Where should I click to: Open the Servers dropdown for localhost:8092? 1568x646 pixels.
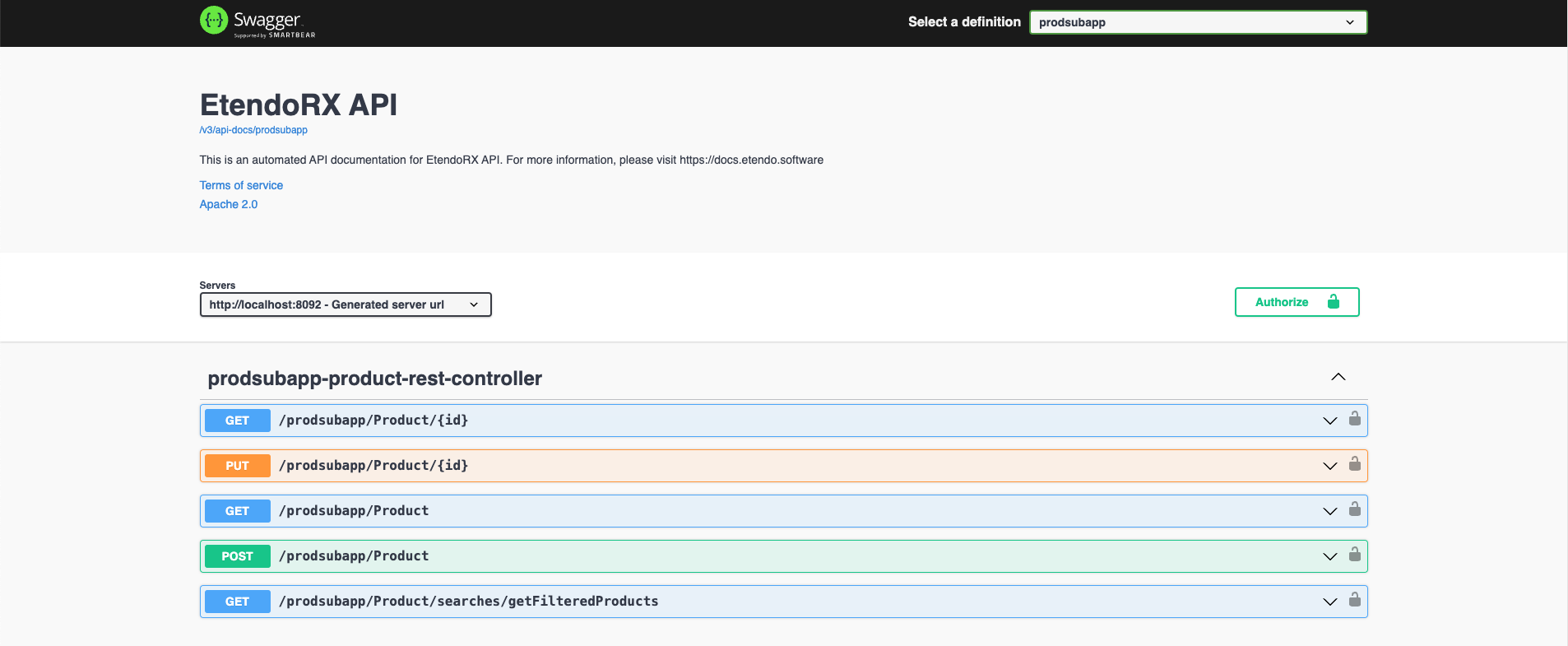point(346,304)
